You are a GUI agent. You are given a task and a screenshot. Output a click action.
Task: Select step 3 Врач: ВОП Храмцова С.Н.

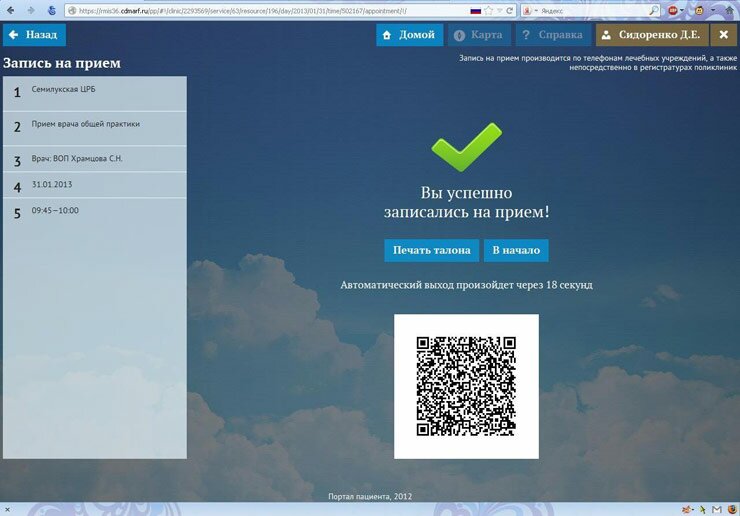click(x=95, y=159)
